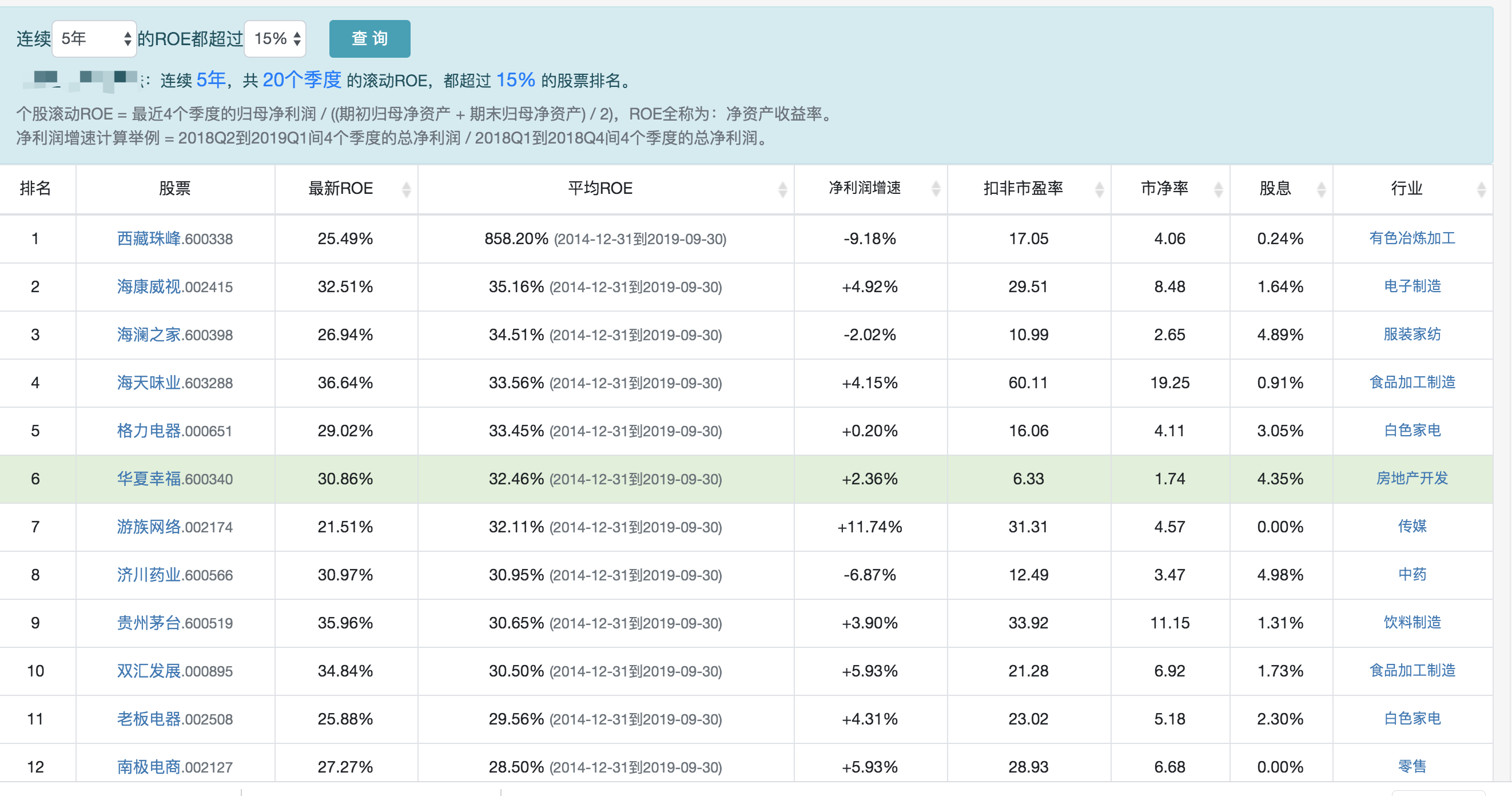
Task: Select the 30.95% average ROE cell
Action: 605,575
